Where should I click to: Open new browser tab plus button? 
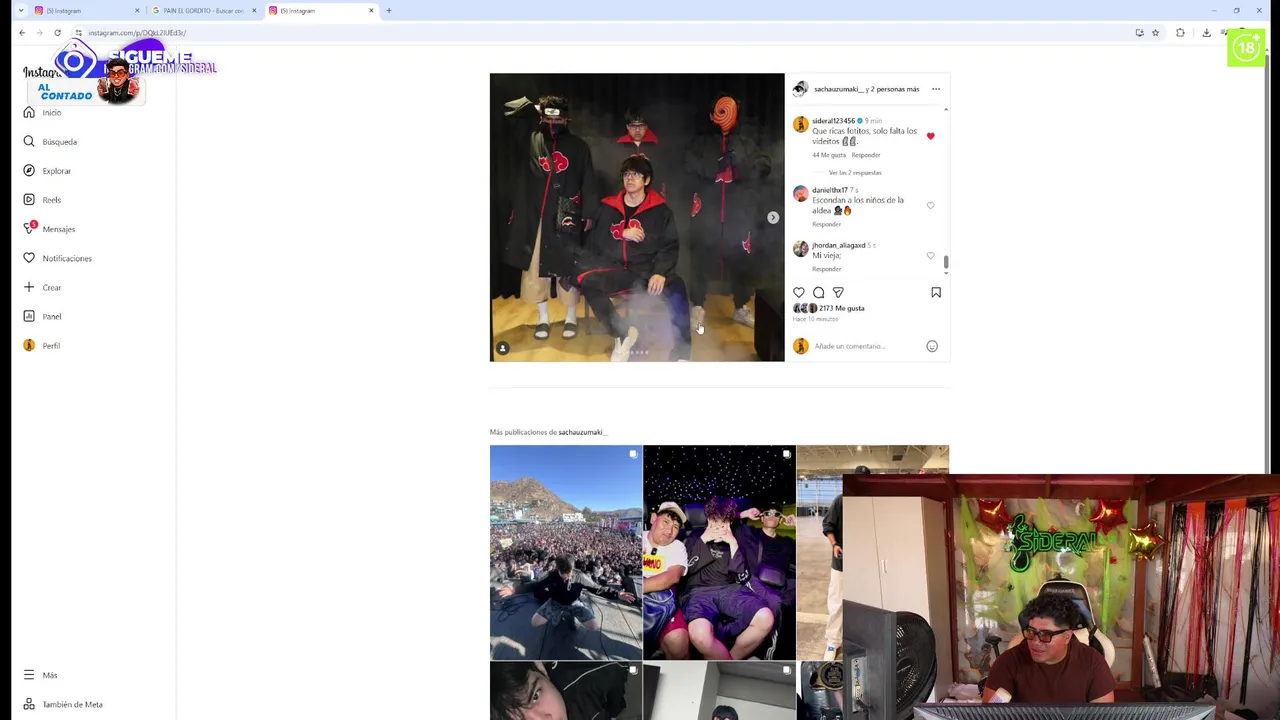point(389,10)
